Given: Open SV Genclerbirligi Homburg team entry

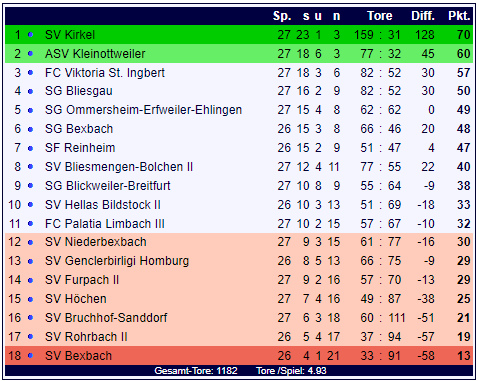Looking at the screenshot, I should (x=117, y=261).
